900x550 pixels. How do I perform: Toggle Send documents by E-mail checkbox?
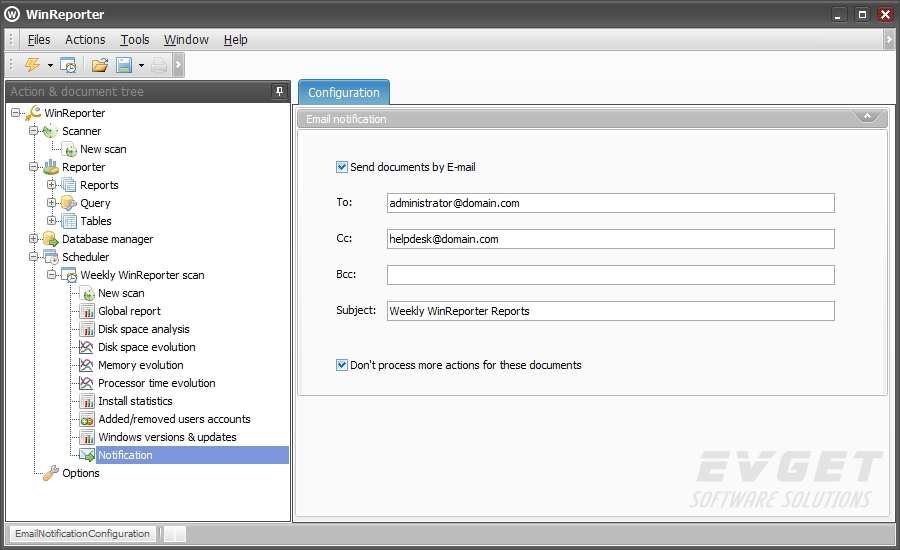pyautogui.click(x=342, y=167)
